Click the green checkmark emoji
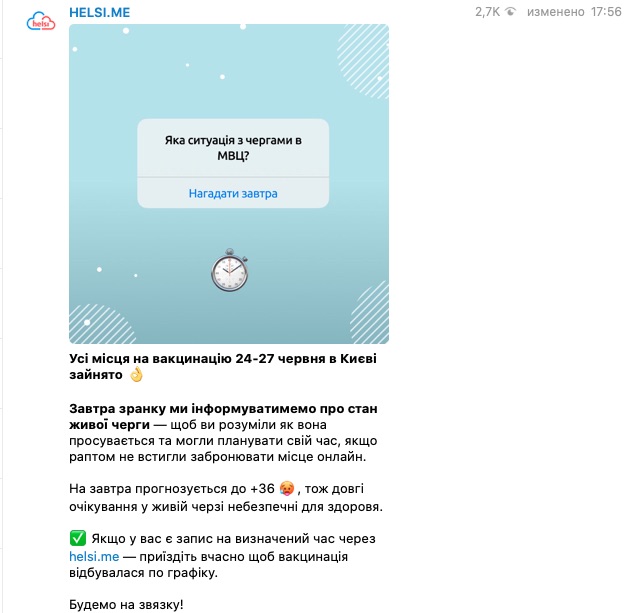This screenshot has width=631, height=613. 78,538
